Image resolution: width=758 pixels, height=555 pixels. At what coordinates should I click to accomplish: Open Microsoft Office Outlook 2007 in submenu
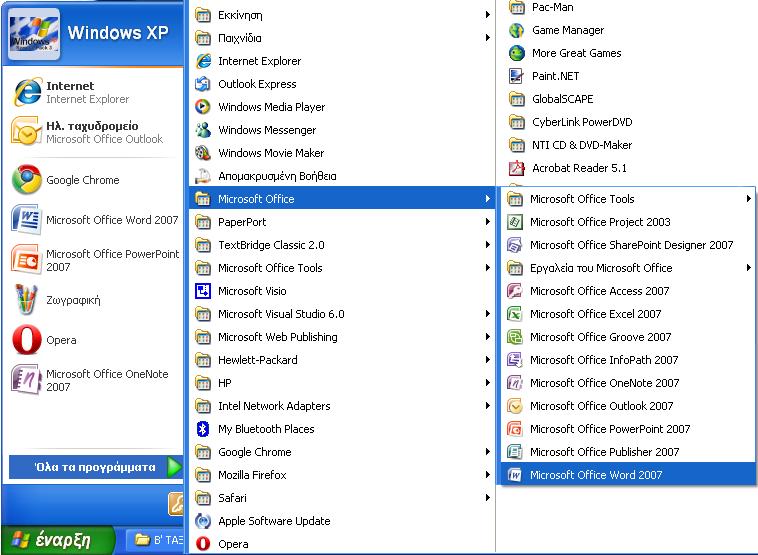click(628, 406)
